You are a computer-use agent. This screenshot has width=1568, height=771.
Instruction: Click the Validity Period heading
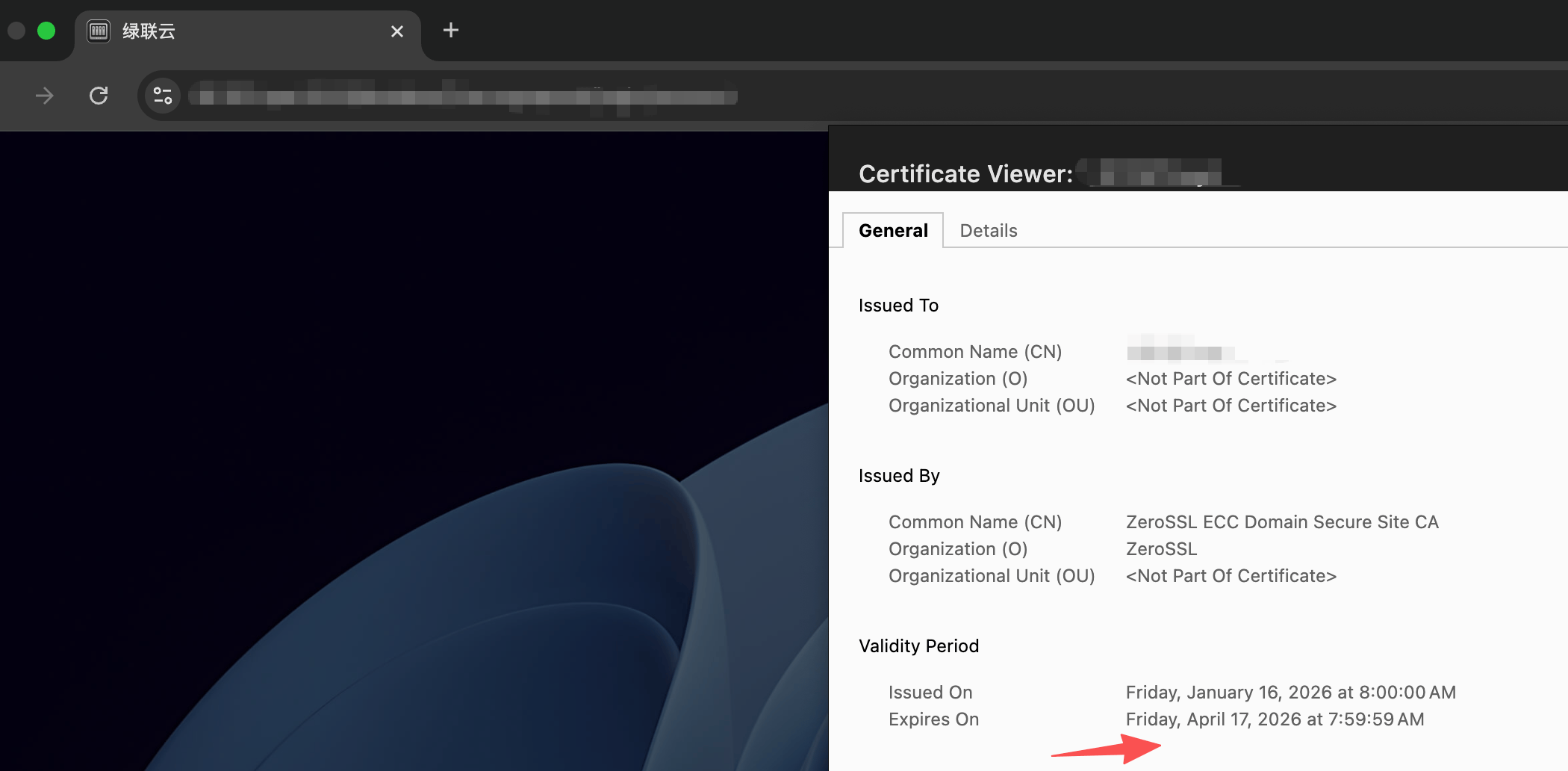[918, 646]
